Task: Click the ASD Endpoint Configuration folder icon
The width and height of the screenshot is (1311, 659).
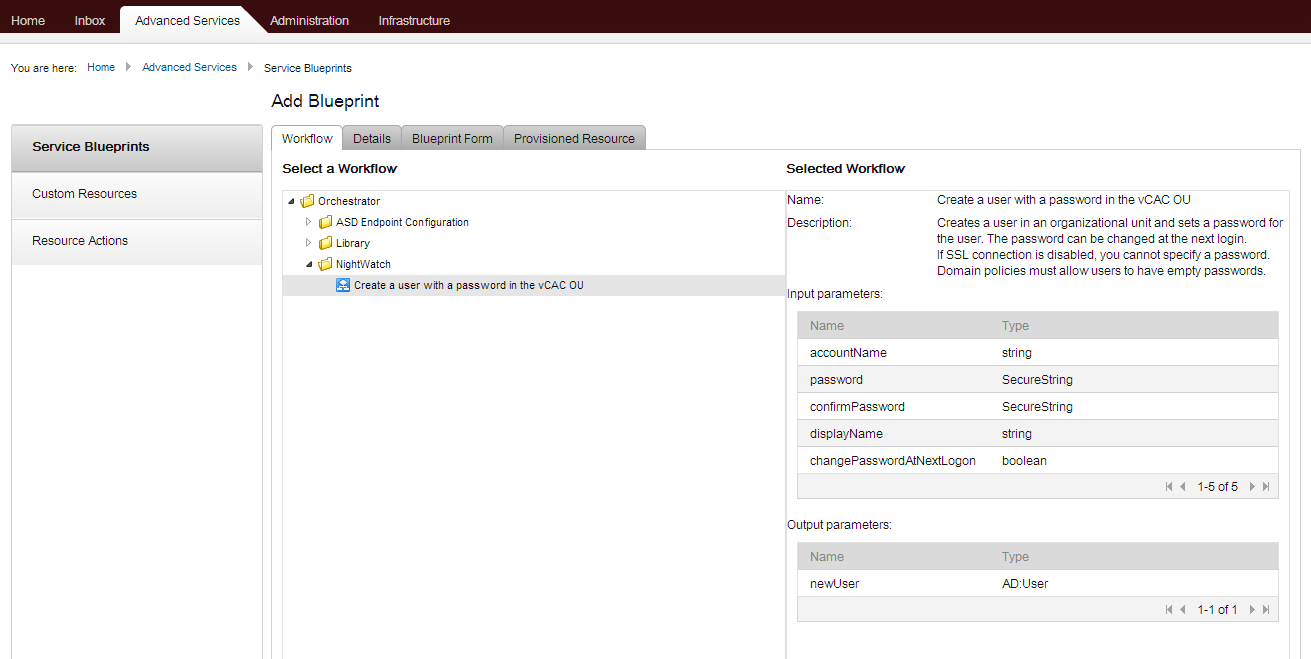Action: click(325, 221)
